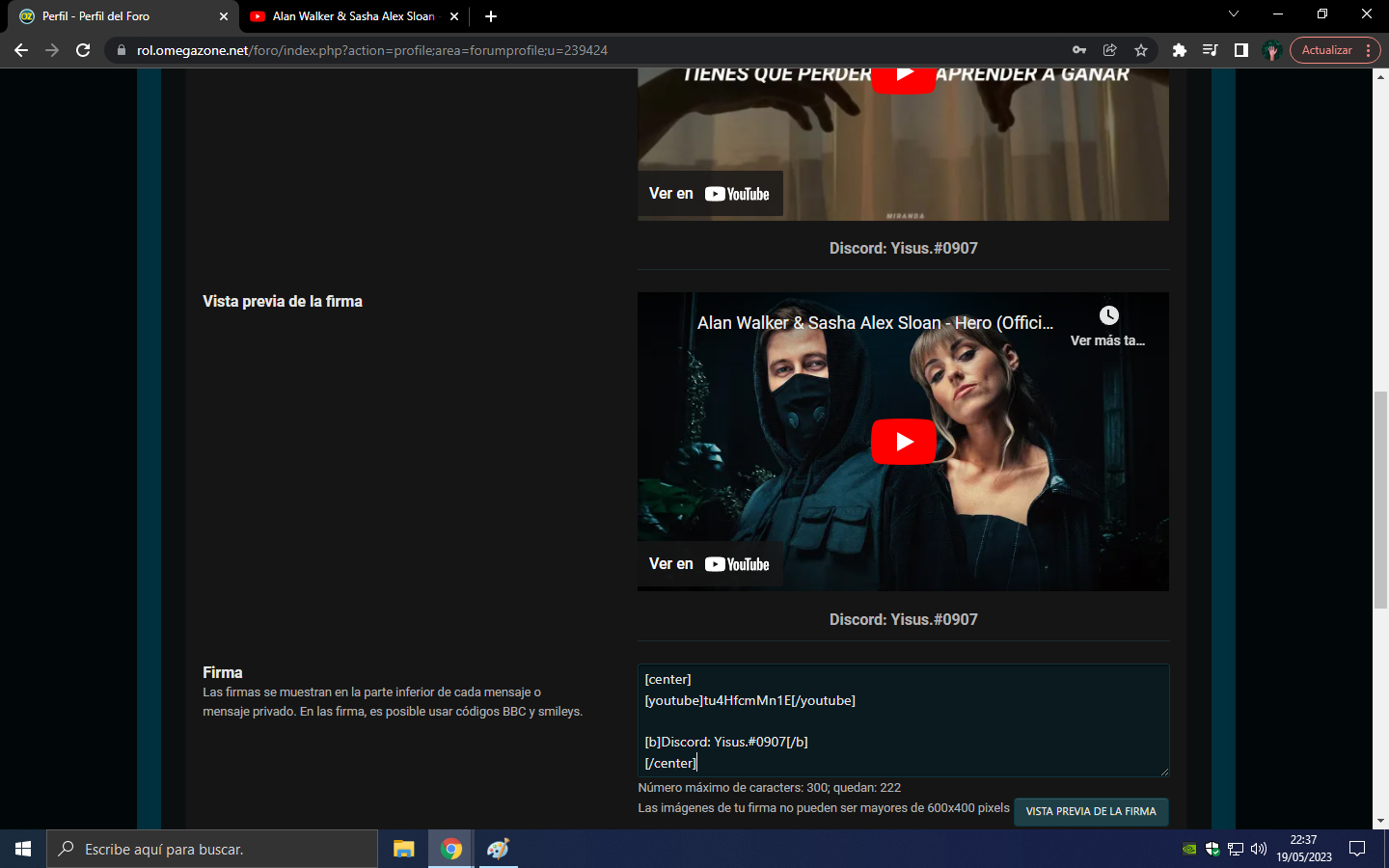
Task: Open the volume control in the tray
Action: pos(1259,849)
